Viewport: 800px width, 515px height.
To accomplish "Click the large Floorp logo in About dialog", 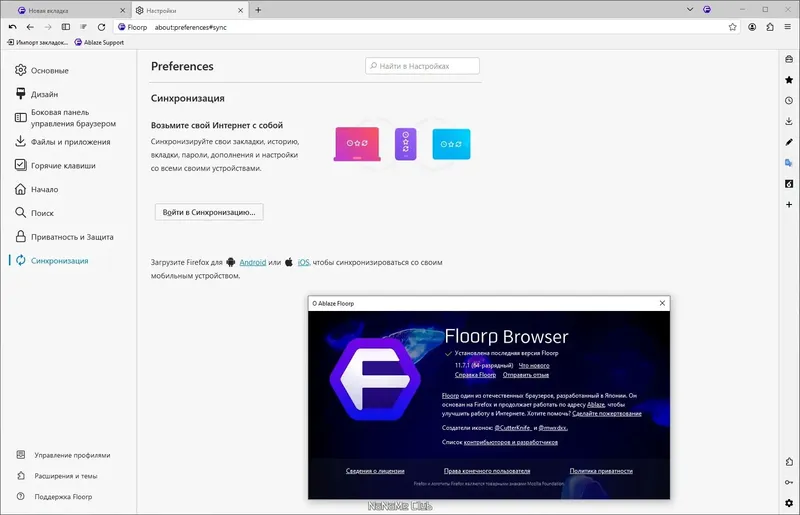I will coord(375,379).
